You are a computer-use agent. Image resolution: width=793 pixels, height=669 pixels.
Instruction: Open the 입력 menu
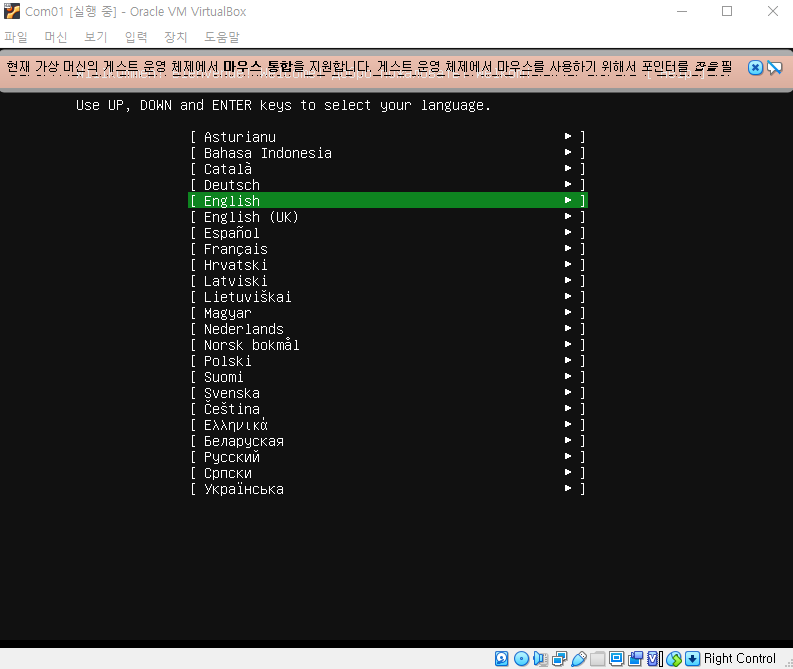pyautogui.click(x=136, y=37)
